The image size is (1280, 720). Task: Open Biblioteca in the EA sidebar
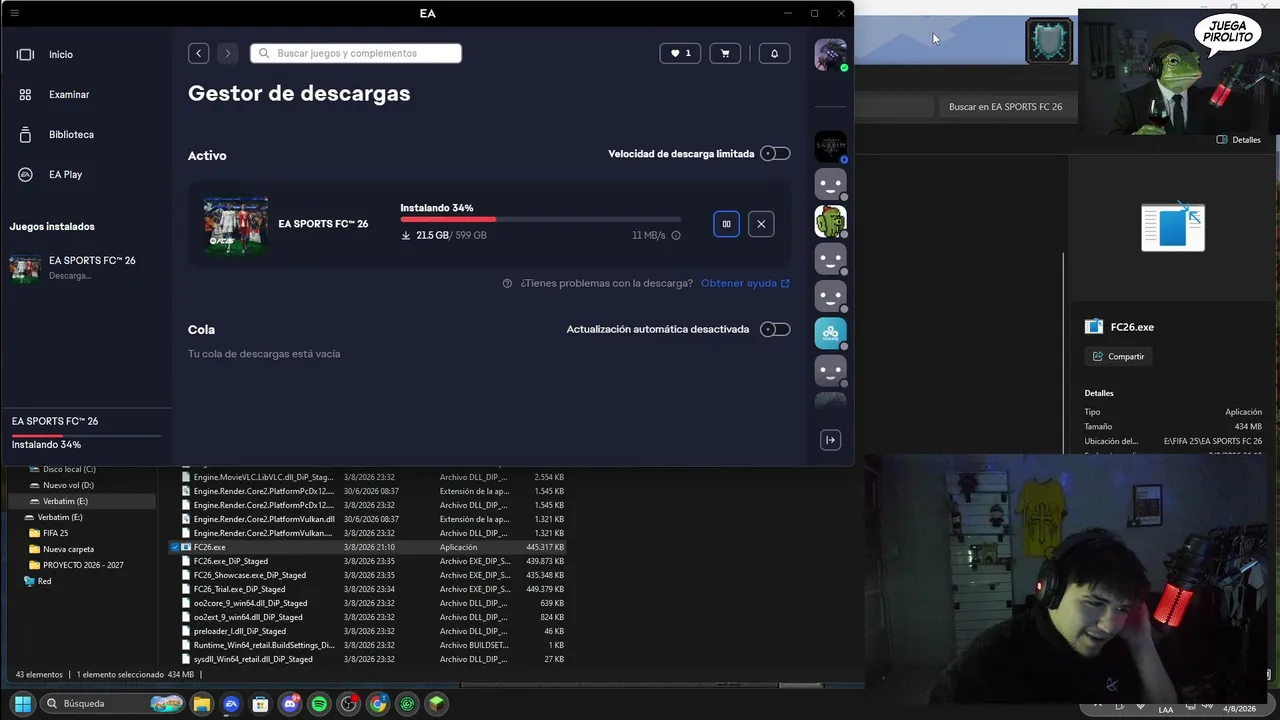coord(70,135)
